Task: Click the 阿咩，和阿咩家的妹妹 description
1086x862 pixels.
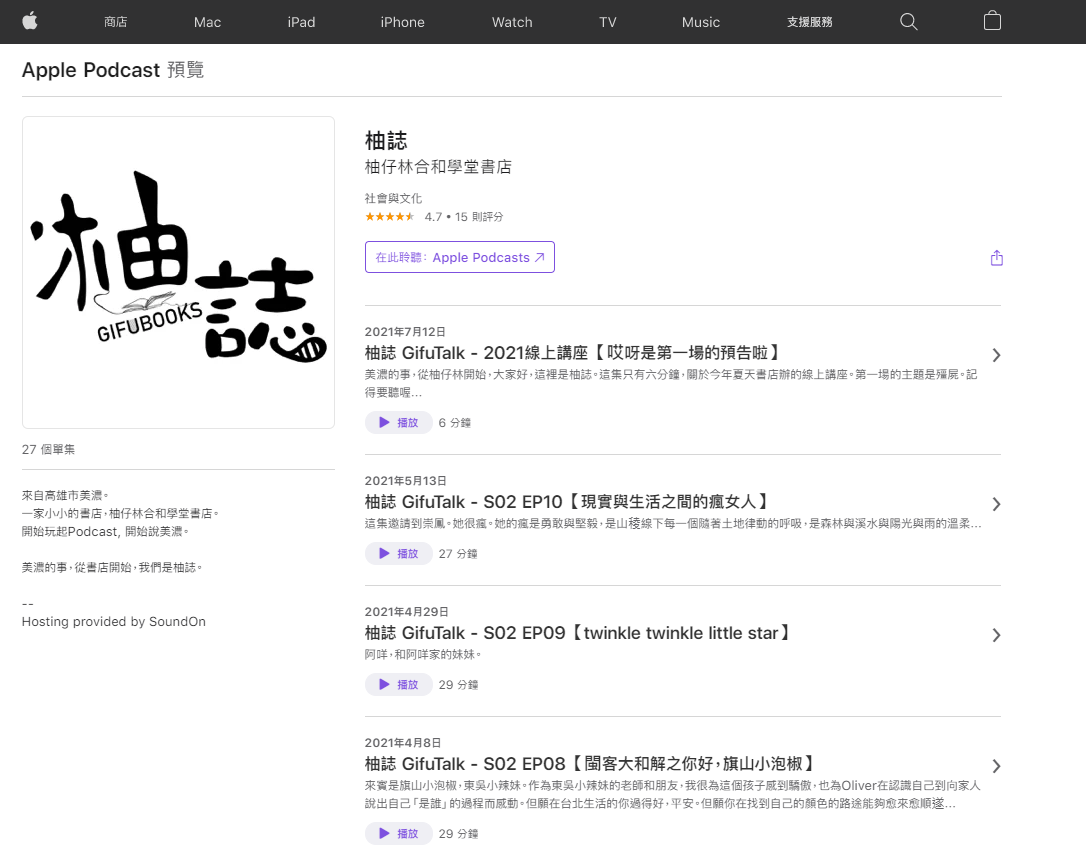Action: [423, 654]
